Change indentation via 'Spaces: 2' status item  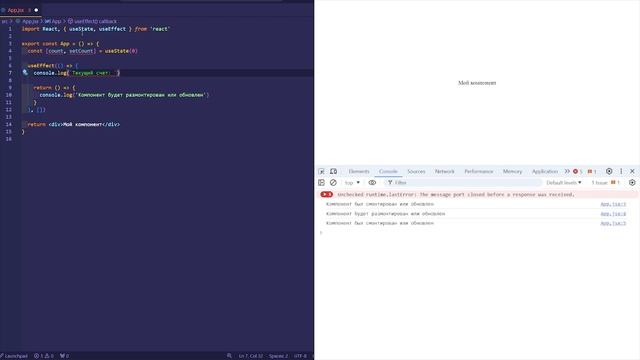[x=278, y=356]
